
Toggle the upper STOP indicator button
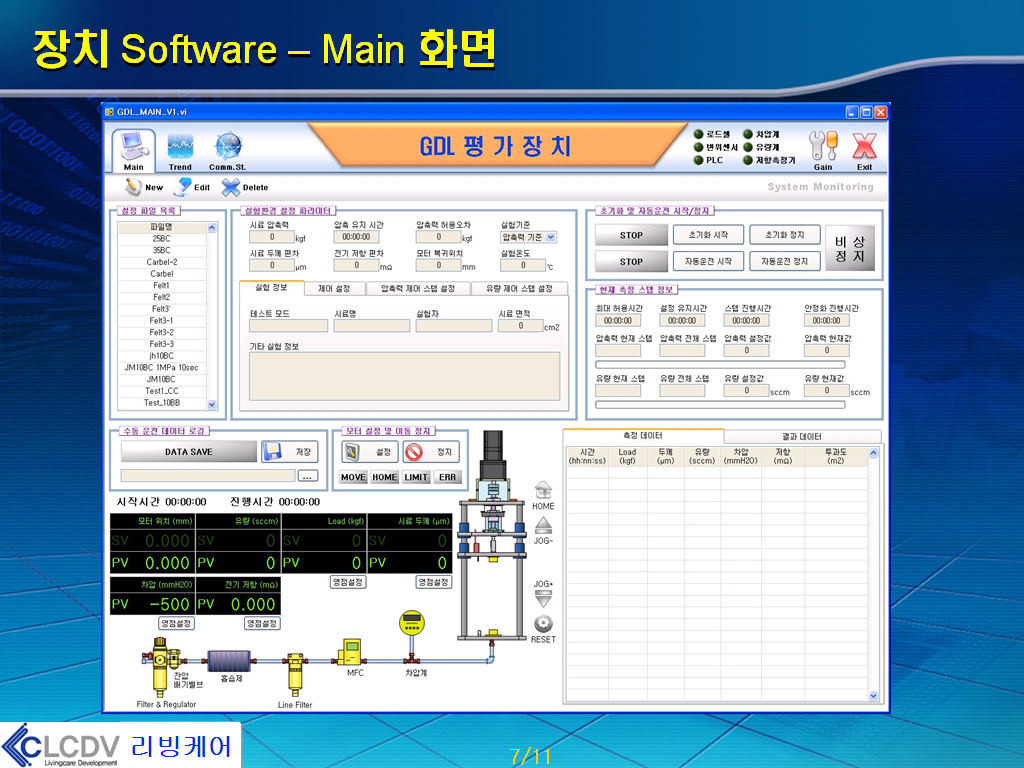click(631, 235)
